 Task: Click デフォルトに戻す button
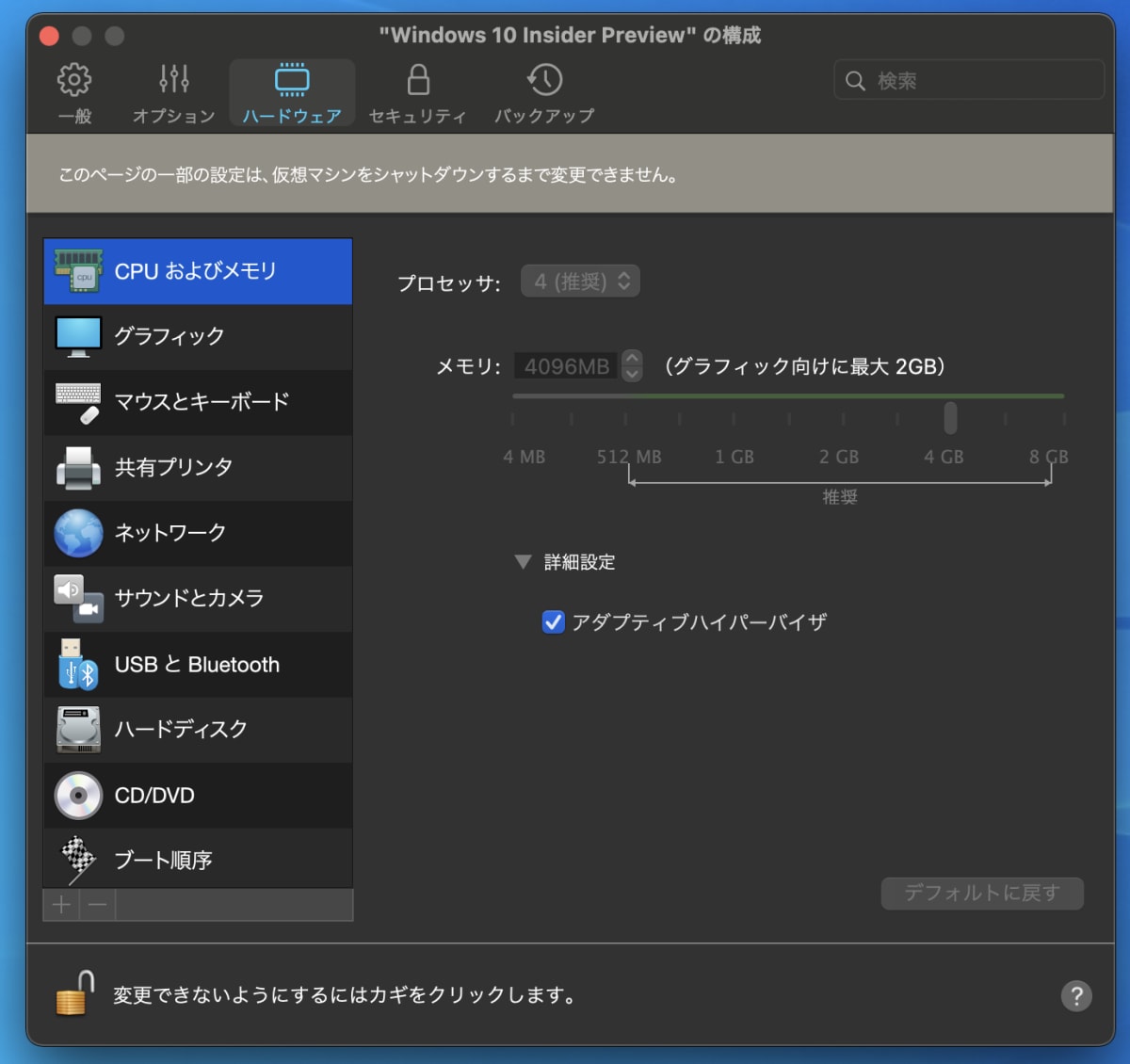coord(982,893)
